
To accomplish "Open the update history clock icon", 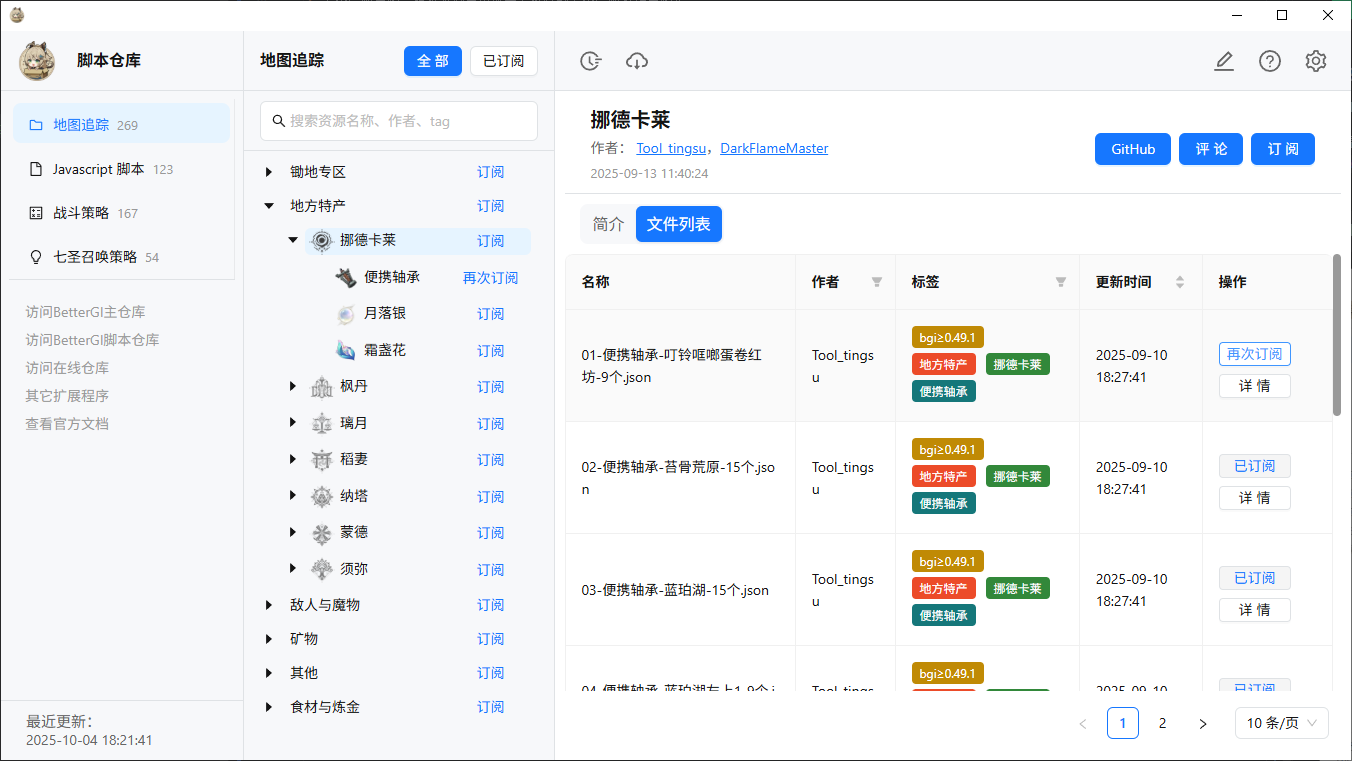I will click(590, 61).
